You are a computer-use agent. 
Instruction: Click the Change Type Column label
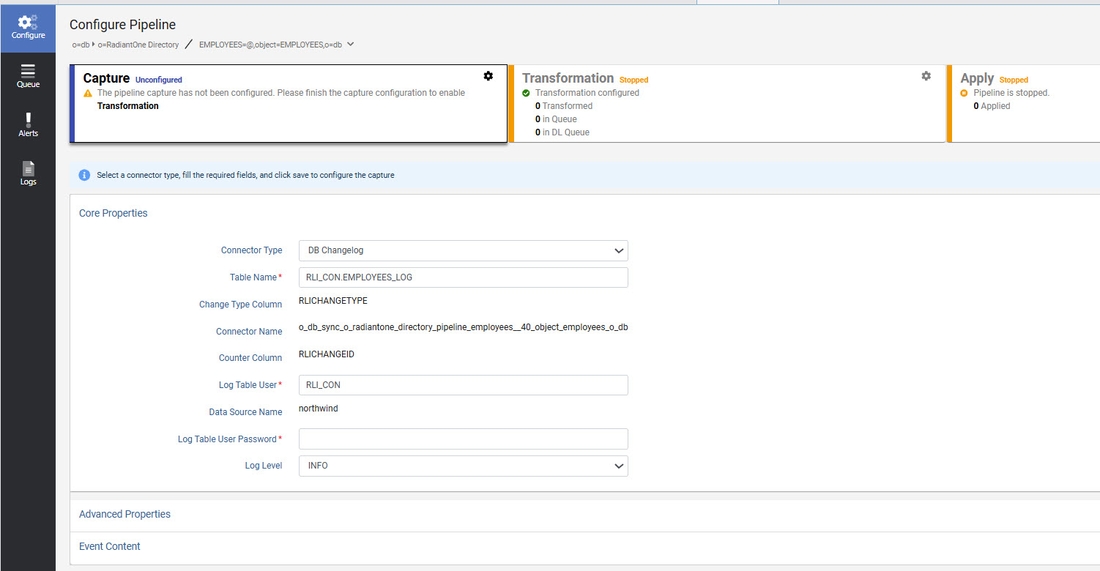240,304
